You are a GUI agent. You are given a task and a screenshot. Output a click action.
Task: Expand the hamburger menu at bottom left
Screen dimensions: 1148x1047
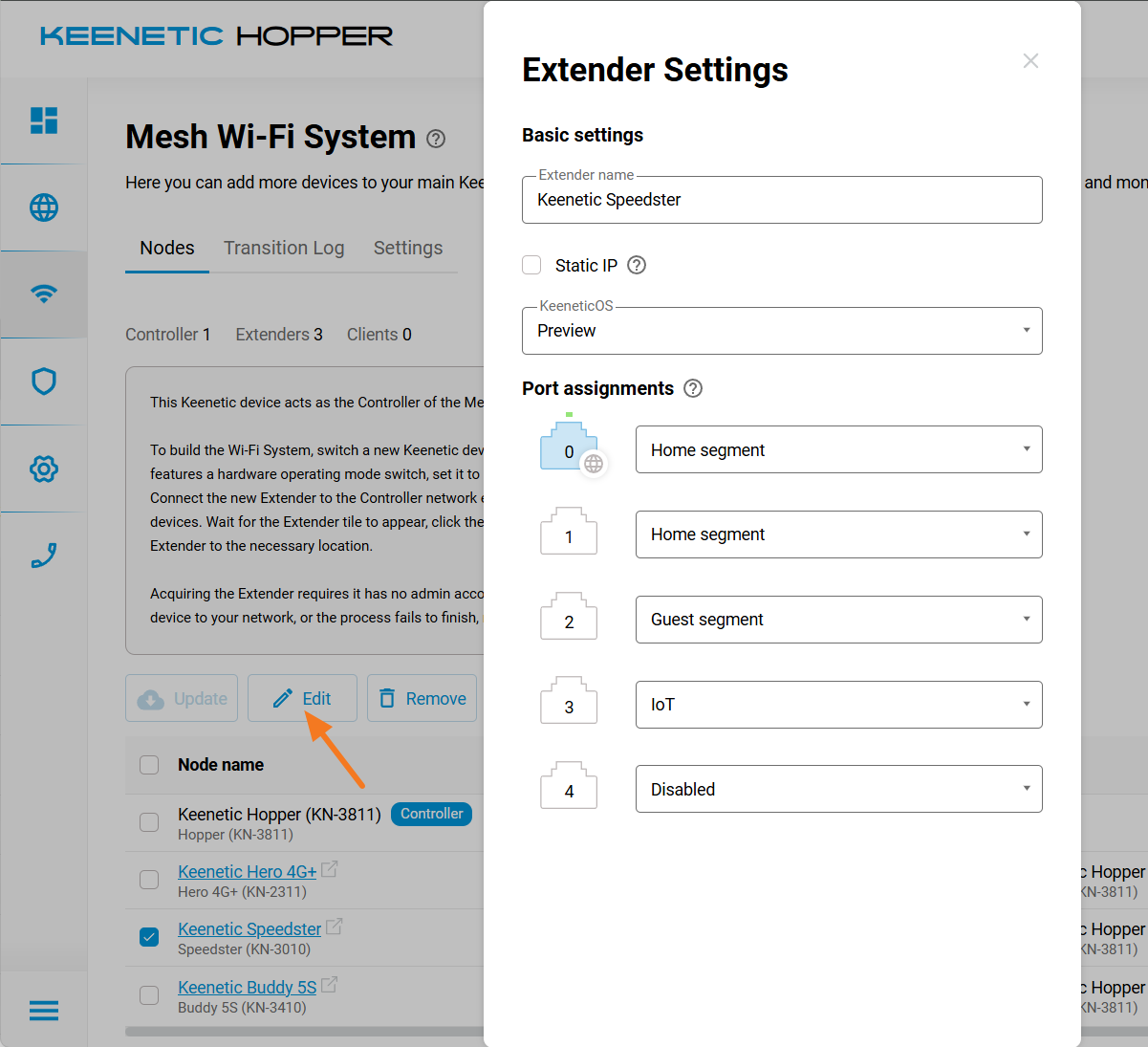tap(44, 1011)
